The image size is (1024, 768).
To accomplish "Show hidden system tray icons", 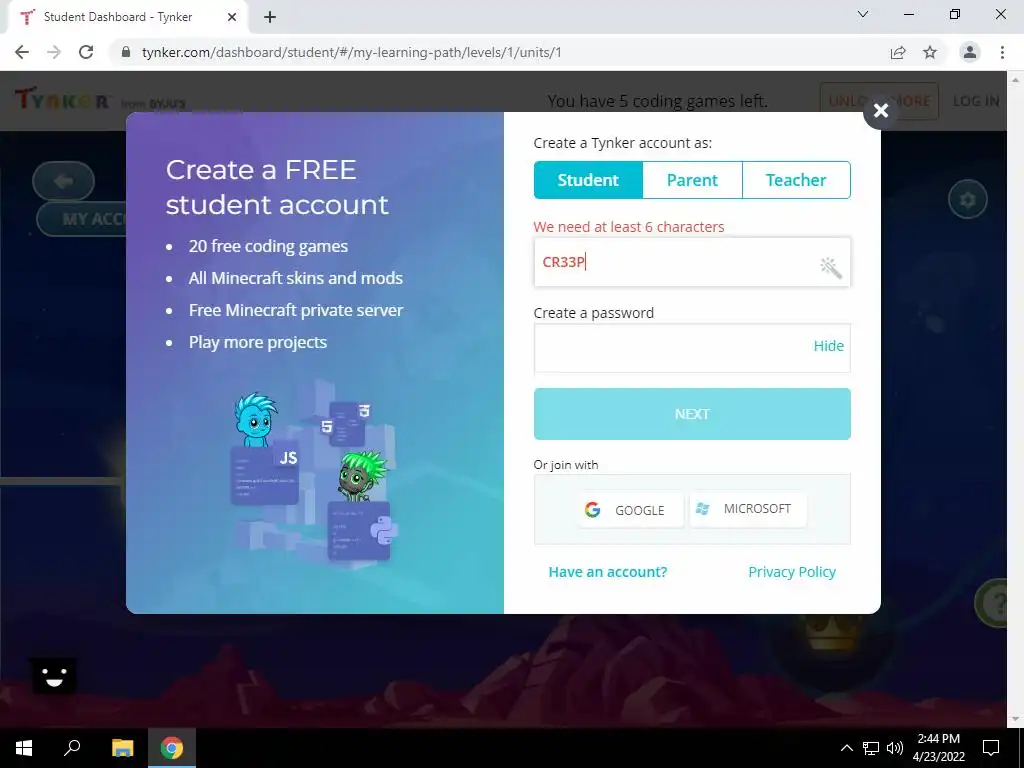I will tap(846, 748).
